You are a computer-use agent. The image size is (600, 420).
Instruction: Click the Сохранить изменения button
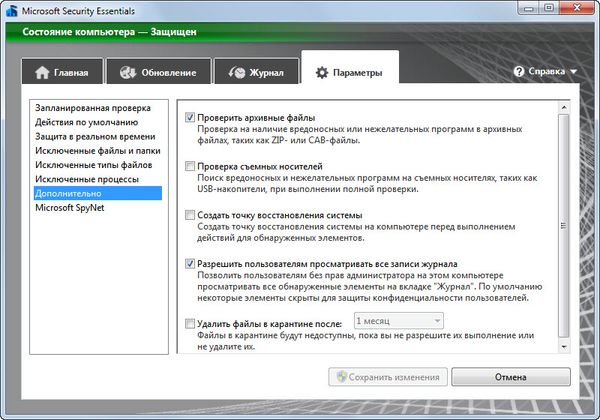click(x=388, y=377)
